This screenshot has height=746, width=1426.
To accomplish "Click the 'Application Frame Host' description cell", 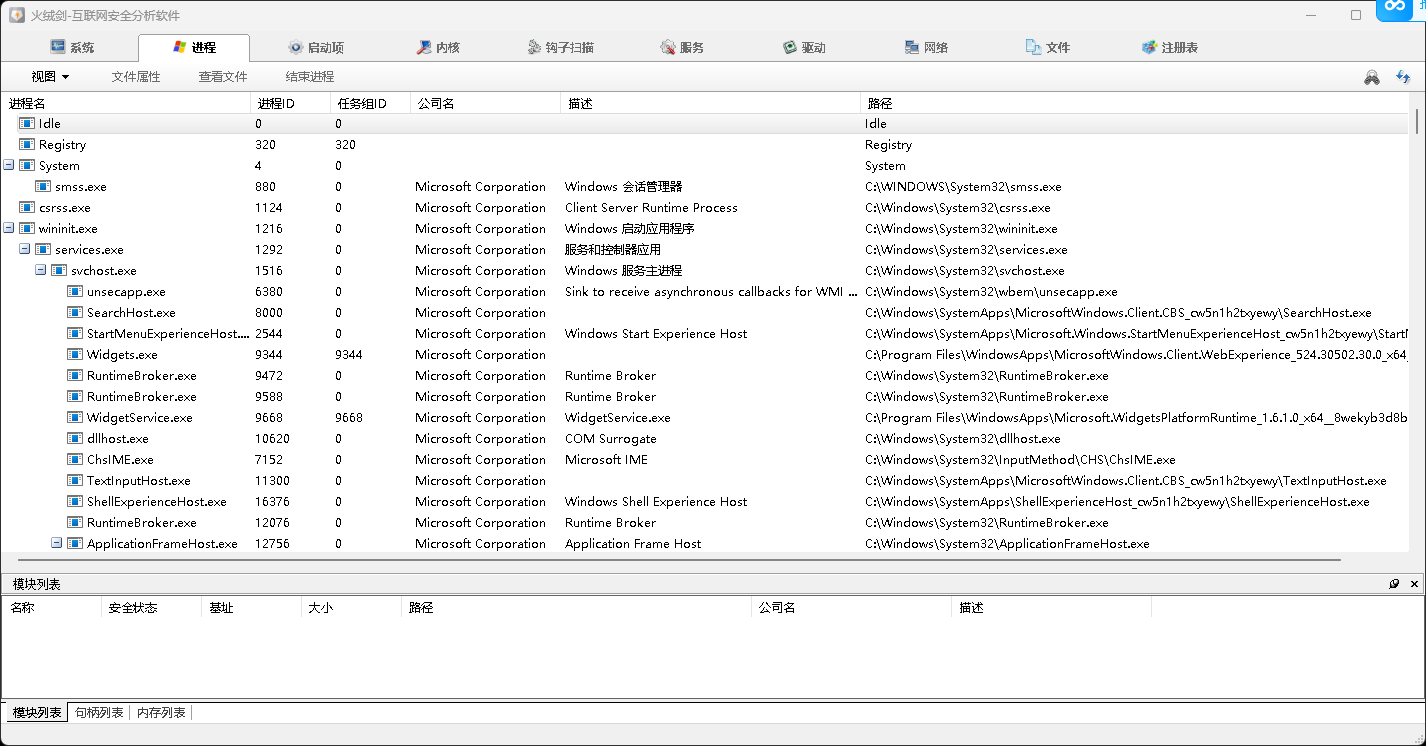I will (633, 544).
